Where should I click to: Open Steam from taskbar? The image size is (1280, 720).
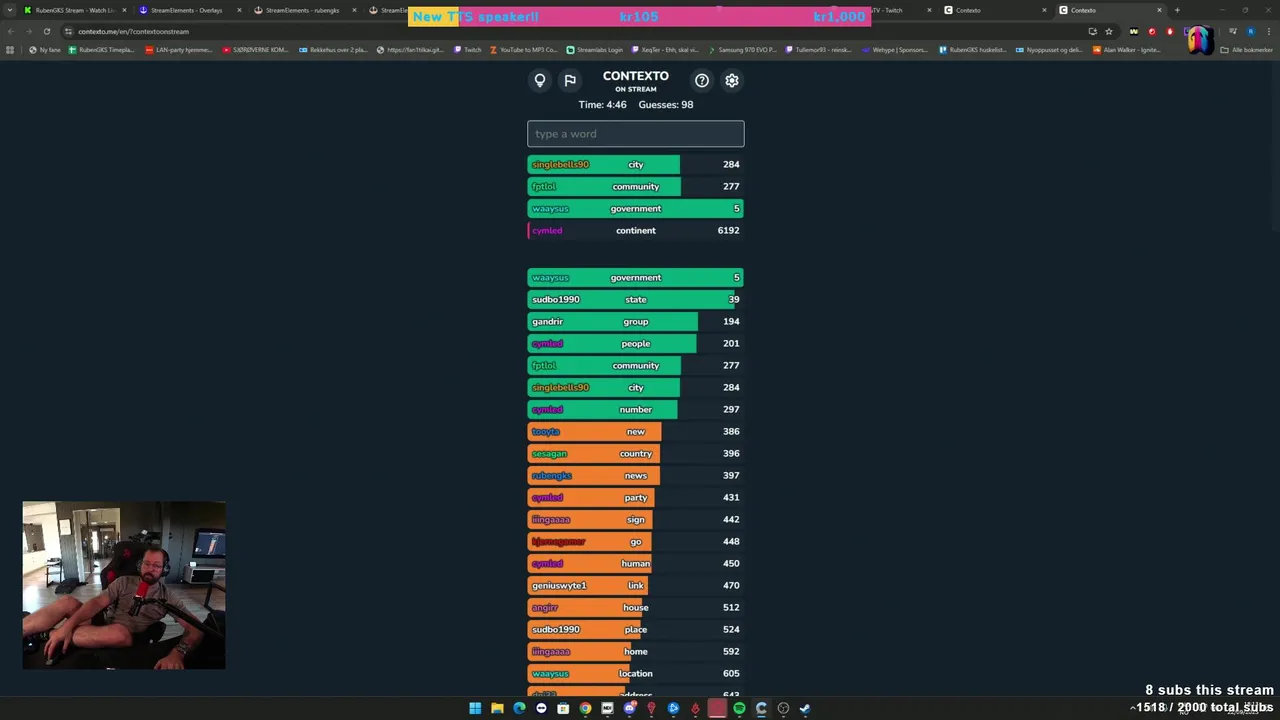pos(805,708)
